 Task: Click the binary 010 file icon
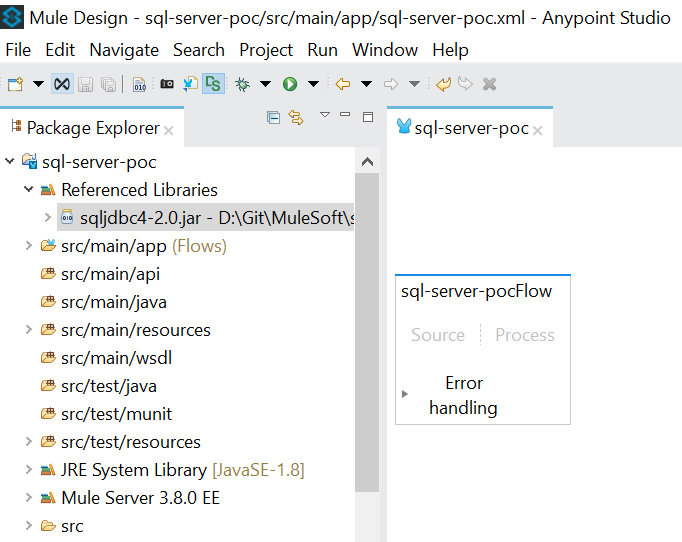coord(139,84)
